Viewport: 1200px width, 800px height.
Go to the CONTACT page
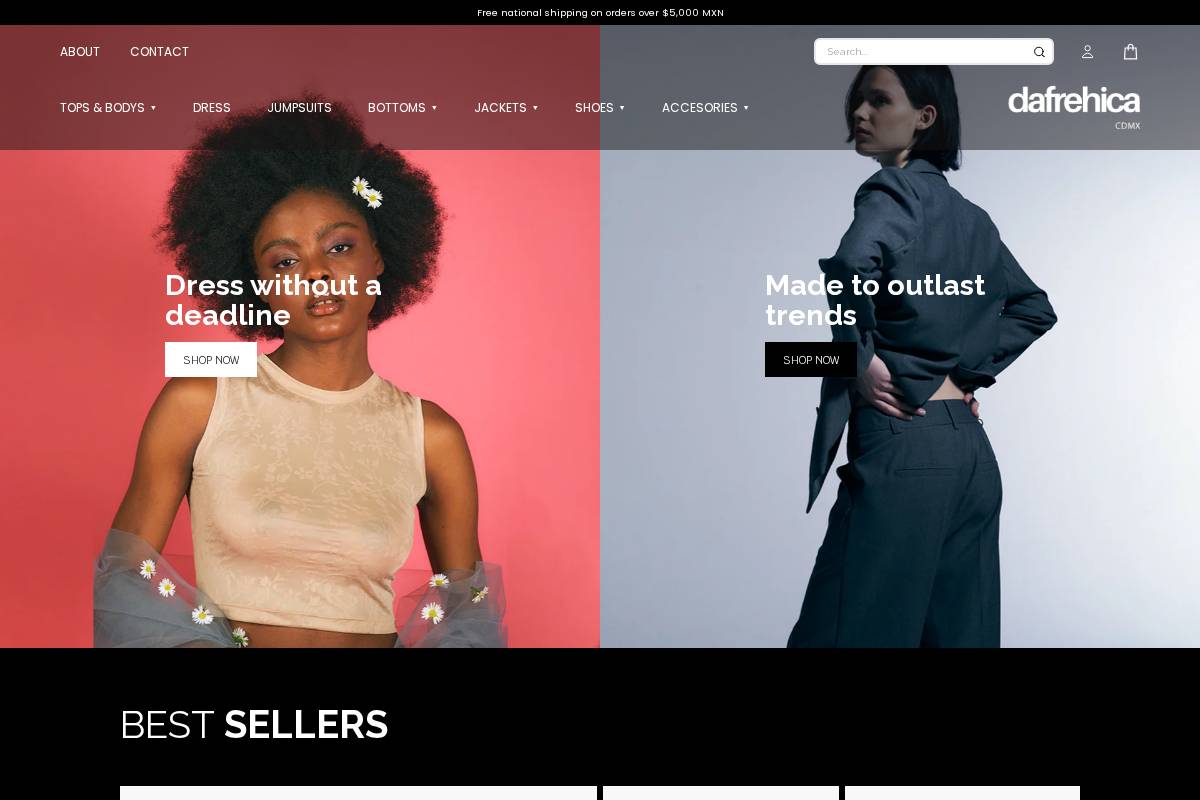(x=159, y=52)
